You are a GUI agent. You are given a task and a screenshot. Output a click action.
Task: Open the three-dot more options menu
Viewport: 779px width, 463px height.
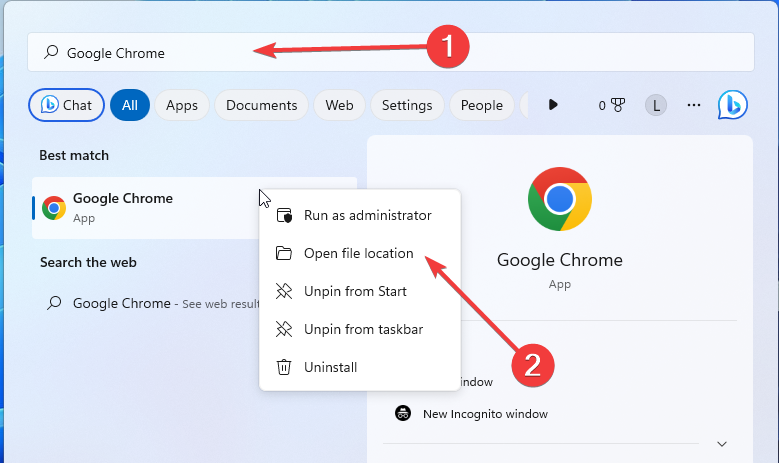[694, 105]
